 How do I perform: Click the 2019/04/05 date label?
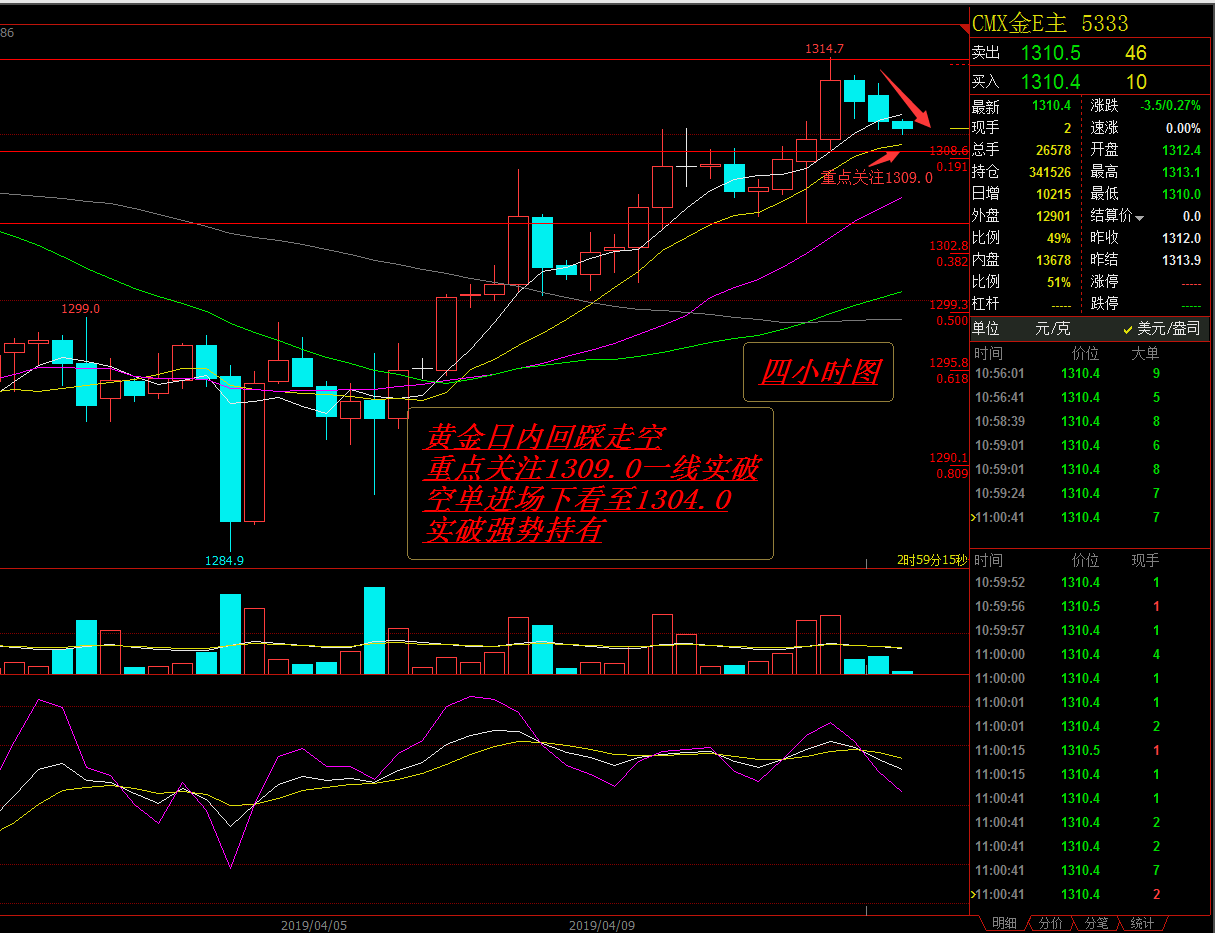(314, 925)
